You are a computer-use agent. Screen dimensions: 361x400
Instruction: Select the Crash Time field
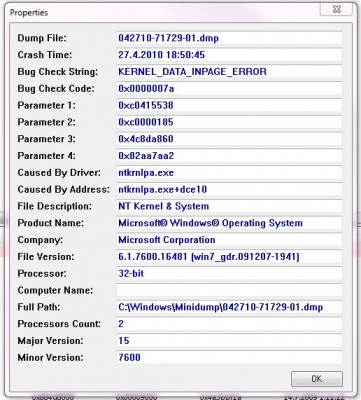point(229,55)
